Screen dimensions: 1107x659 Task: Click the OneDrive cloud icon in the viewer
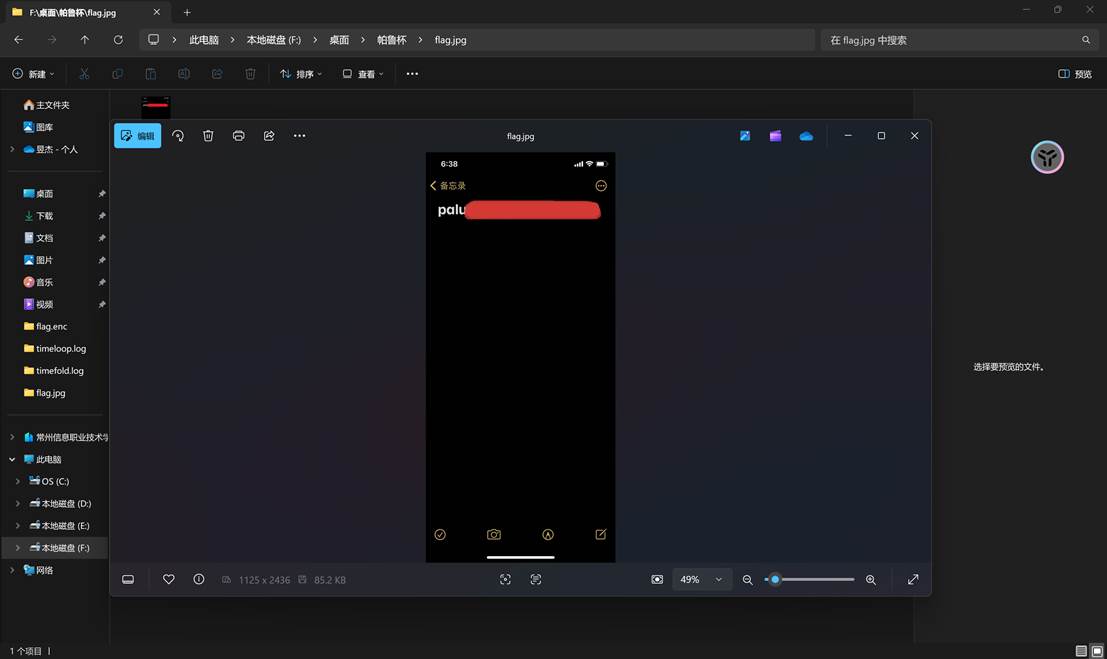coord(806,135)
